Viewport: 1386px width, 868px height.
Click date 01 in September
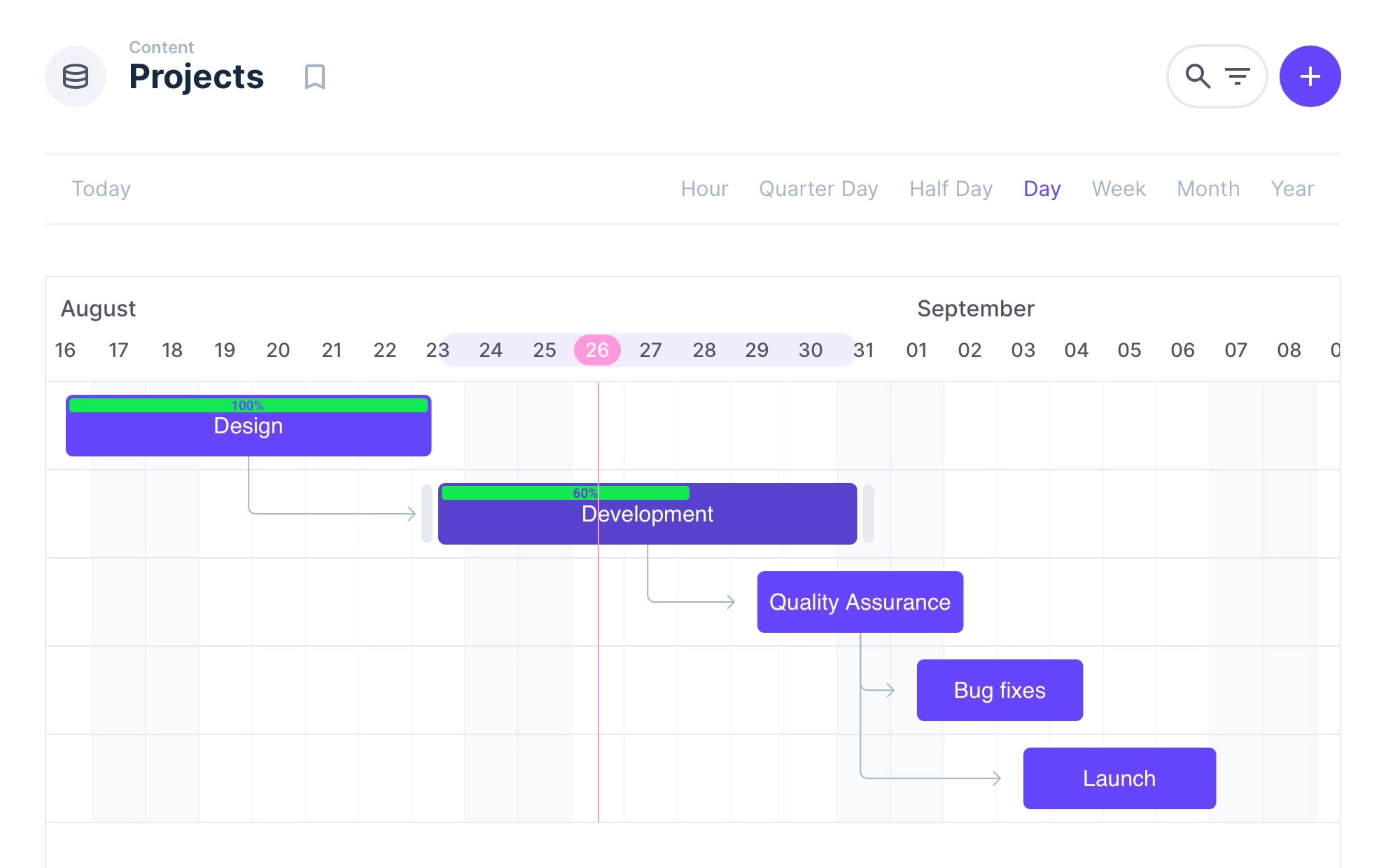[917, 350]
